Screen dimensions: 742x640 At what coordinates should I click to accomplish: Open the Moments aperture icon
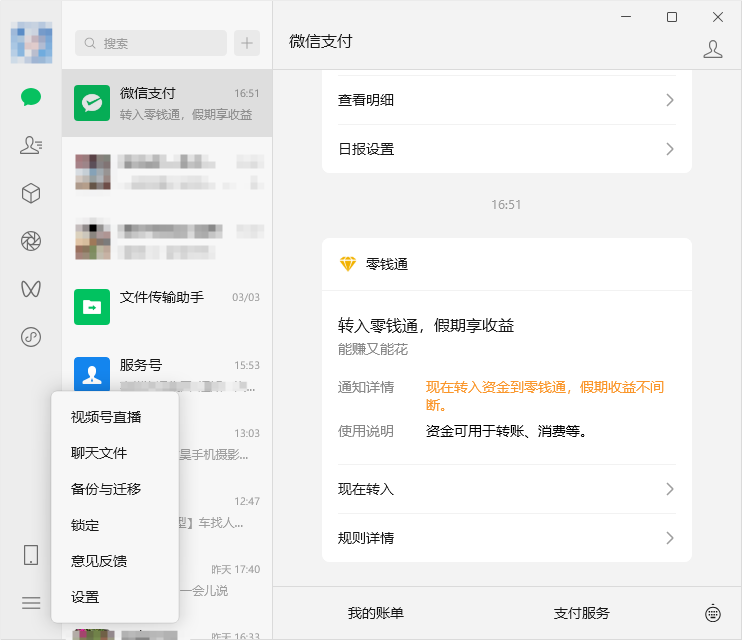pyautogui.click(x=31, y=241)
